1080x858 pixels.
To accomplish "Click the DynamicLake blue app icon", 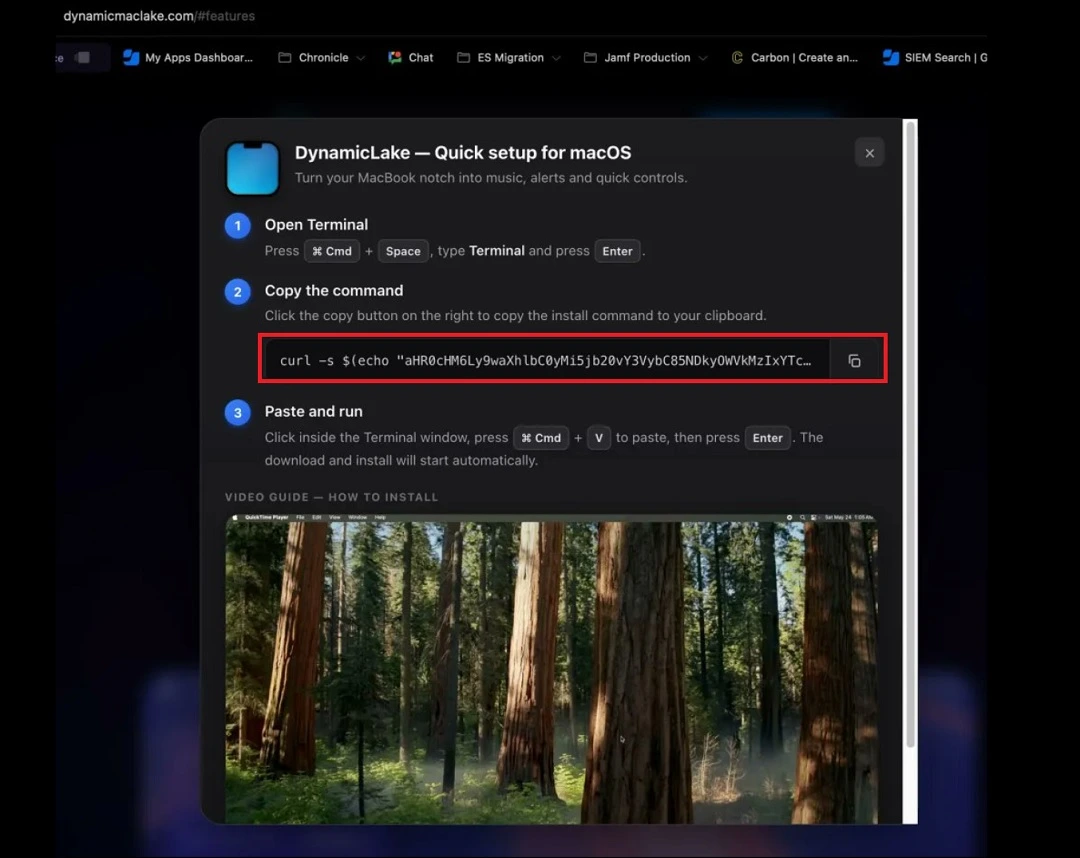I will click(x=253, y=168).
